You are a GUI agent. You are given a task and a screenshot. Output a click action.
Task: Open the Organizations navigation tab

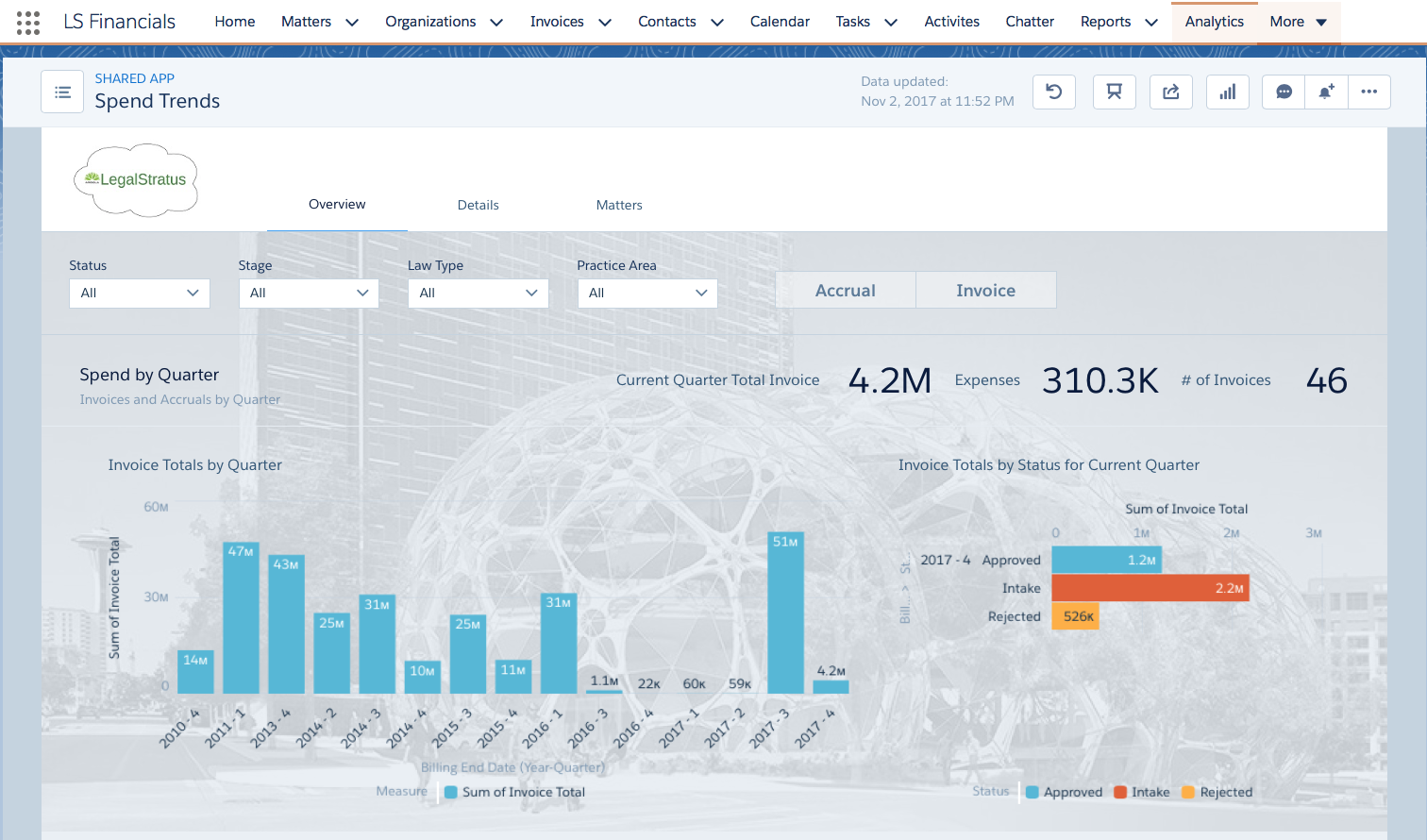point(430,22)
